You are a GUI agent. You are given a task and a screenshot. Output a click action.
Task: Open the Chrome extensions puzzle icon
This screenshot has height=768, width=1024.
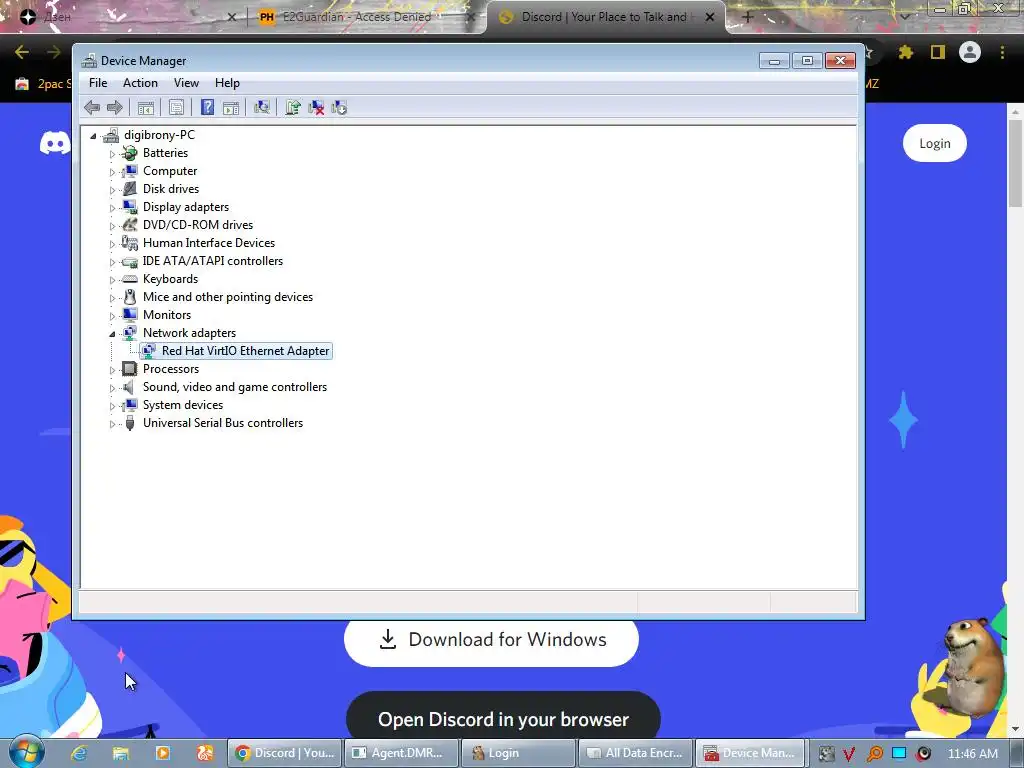coord(905,52)
